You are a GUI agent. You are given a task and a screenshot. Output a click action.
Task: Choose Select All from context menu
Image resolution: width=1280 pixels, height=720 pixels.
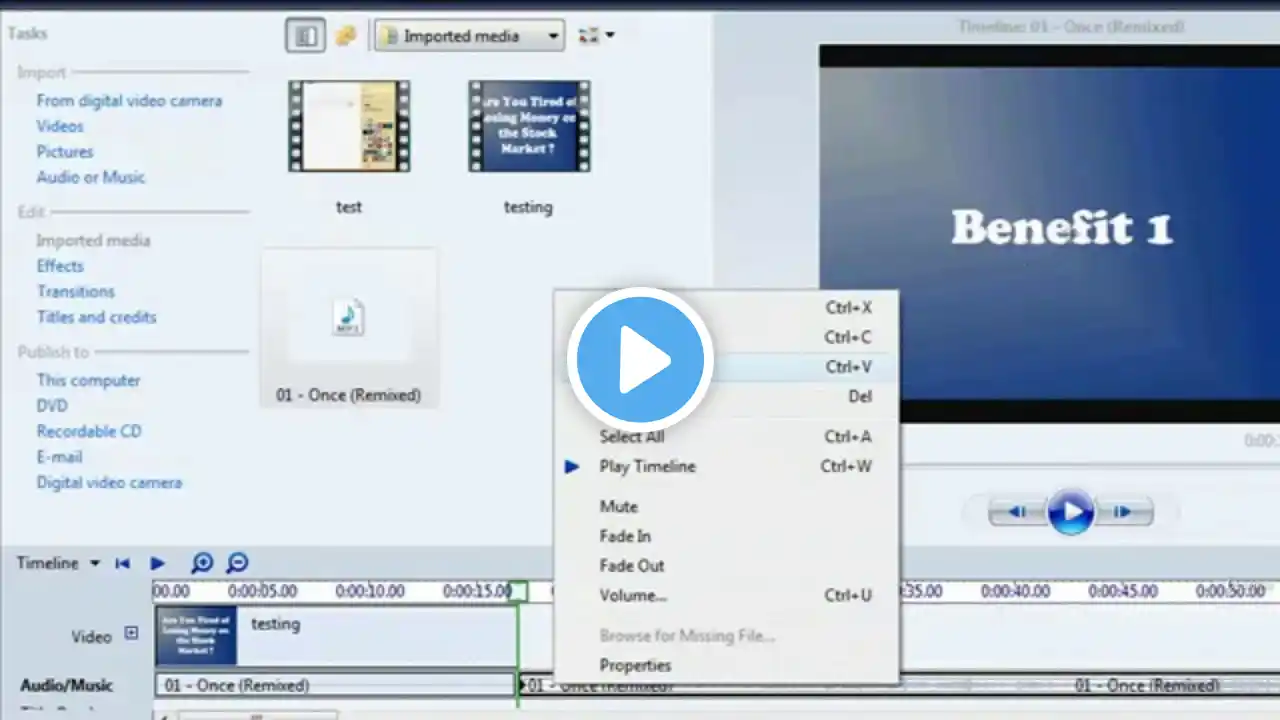point(727,437)
